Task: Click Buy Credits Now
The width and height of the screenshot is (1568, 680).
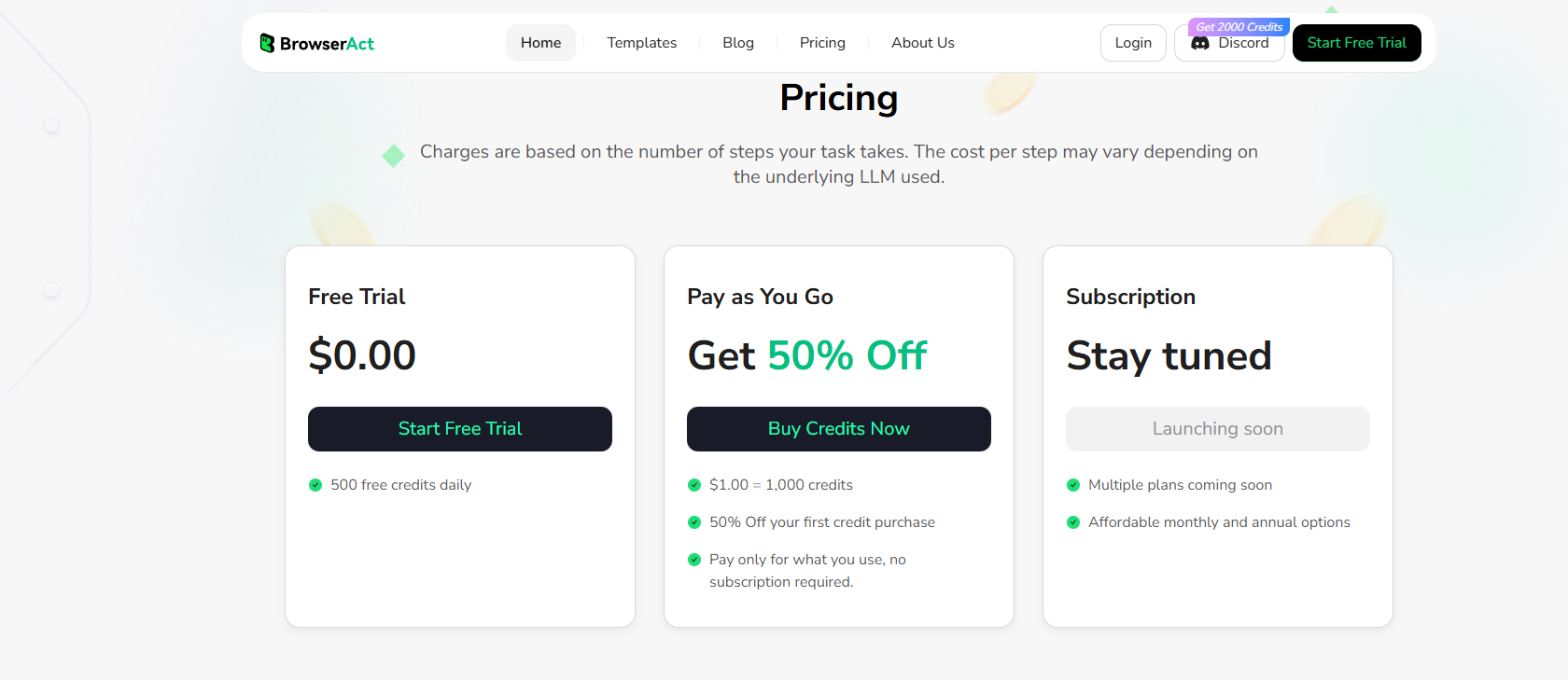Action: pyautogui.click(x=839, y=429)
